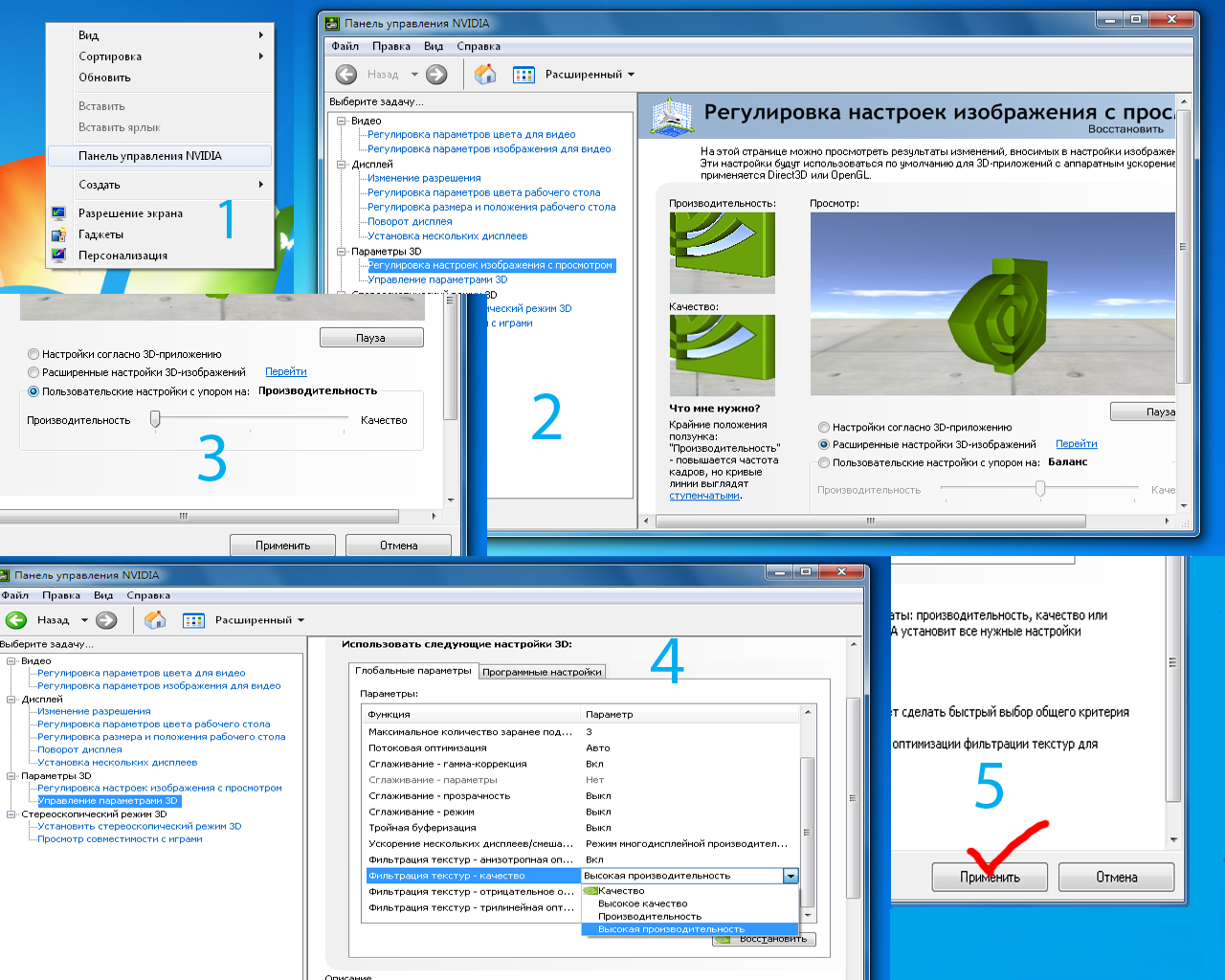Image resolution: width=1225 pixels, height=980 pixels.
Task: Choose Расширенные настройки 3D-изображений radio in window 2
Action: (824, 445)
